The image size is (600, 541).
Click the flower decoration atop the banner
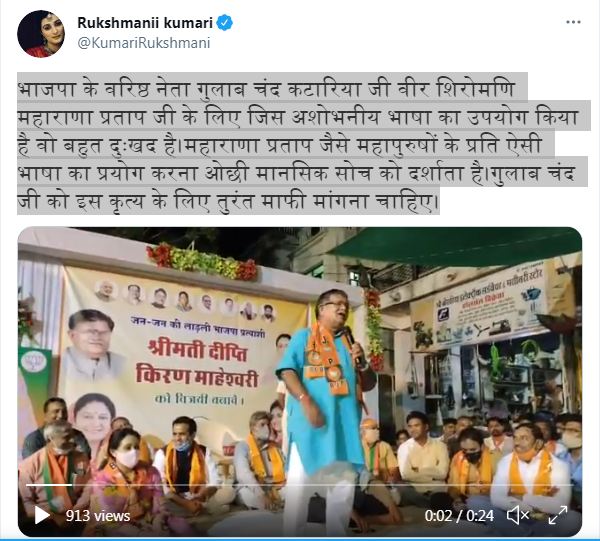coord(201,263)
